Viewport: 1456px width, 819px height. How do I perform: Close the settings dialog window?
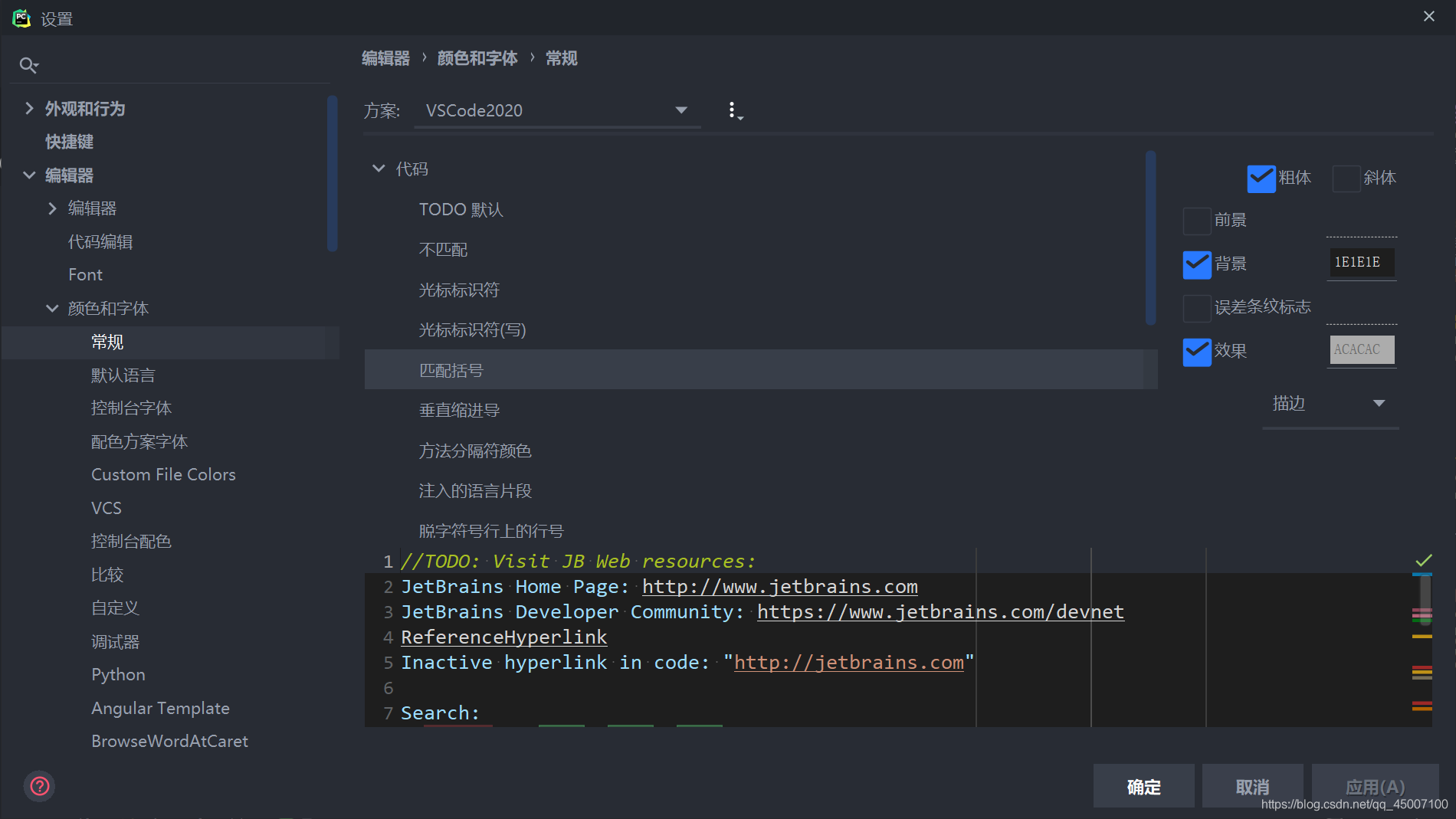1429,16
